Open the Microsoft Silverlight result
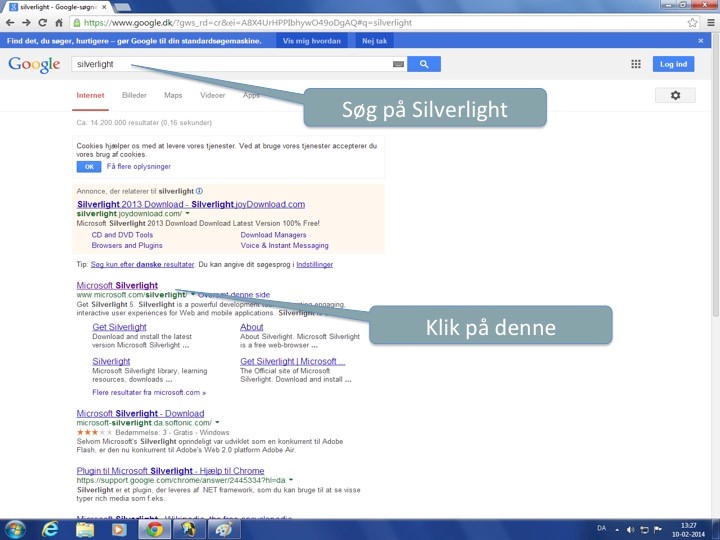The image size is (720, 540). click(117, 285)
